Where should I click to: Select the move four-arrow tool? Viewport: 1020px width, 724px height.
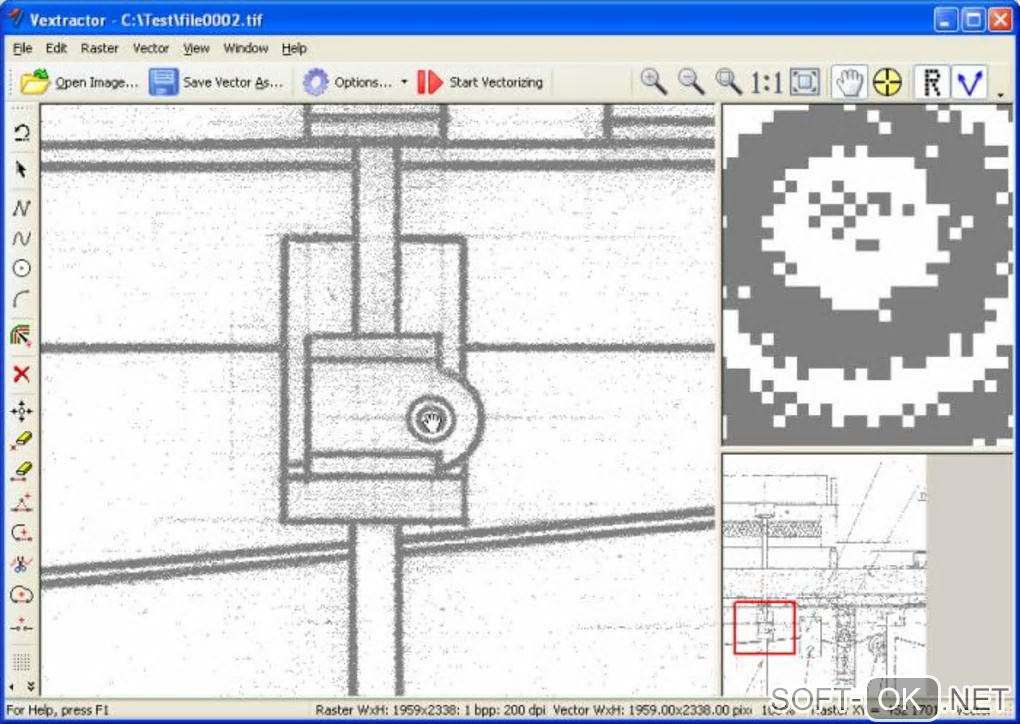tap(21, 411)
